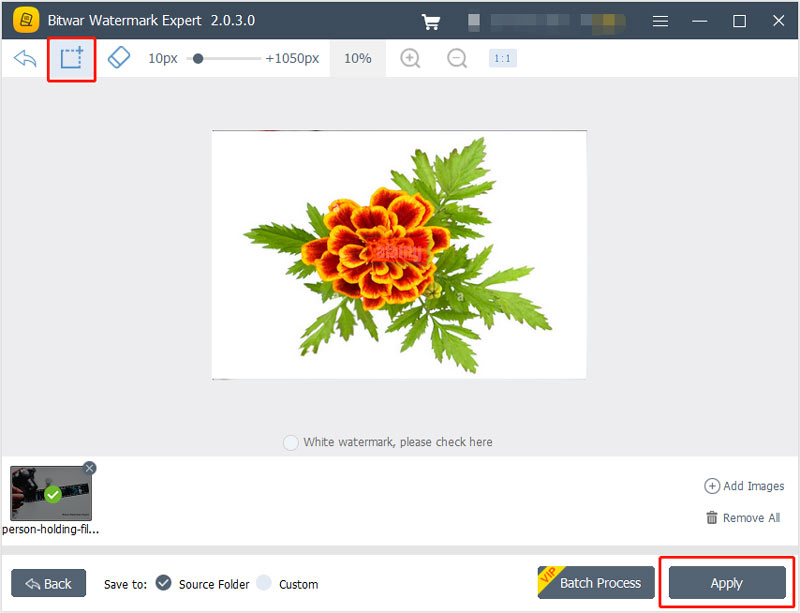The image size is (800, 613).
Task: Open the hamburger menu in title bar
Action: (660, 21)
